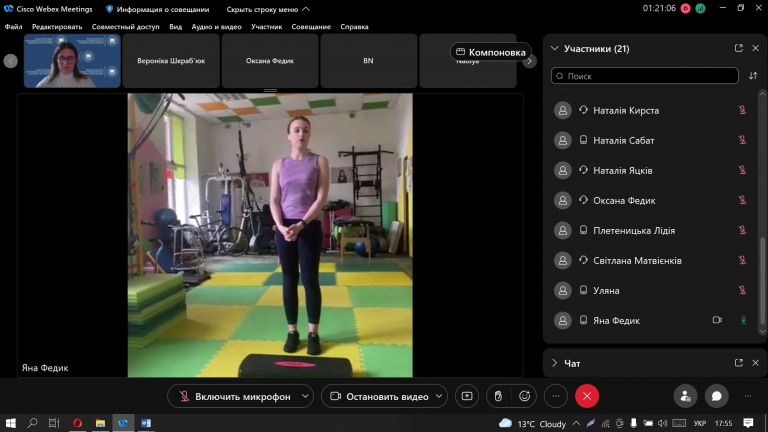The height and width of the screenshot is (432, 768).
Task: Toggle the participants panel icon
Action: (685, 396)
